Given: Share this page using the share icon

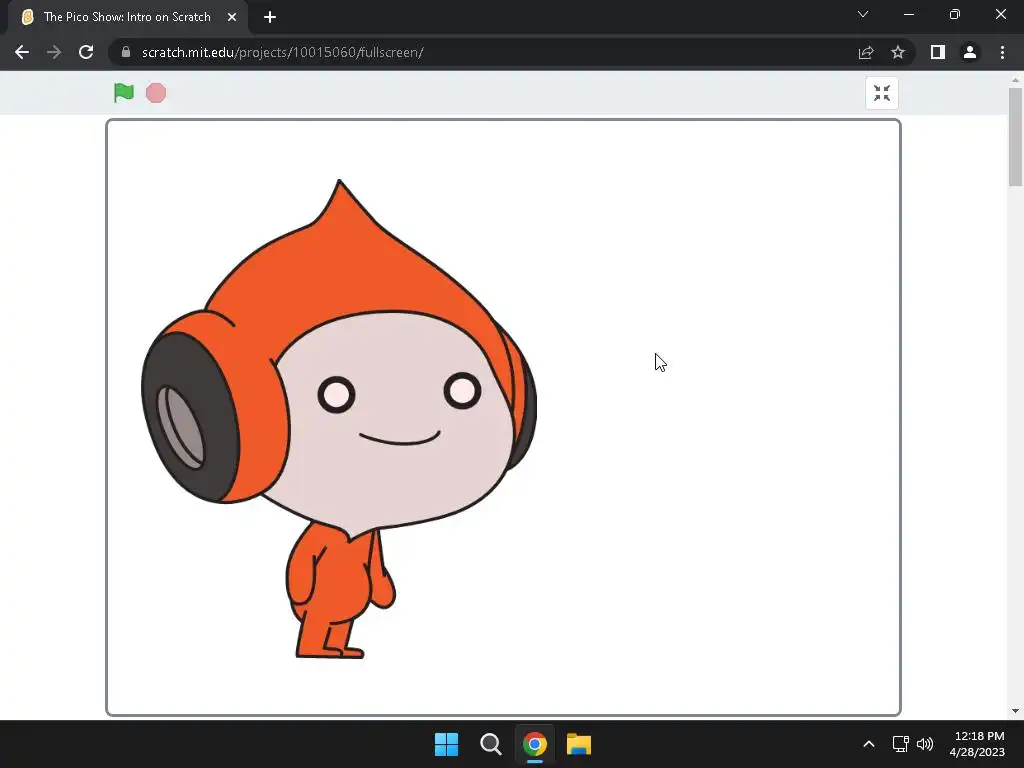Looking at the screenshot, I should tap(866, 52).
